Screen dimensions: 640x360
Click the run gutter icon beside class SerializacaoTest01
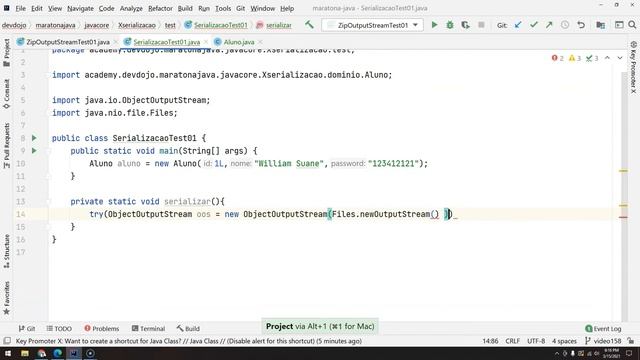pos(34,138)
